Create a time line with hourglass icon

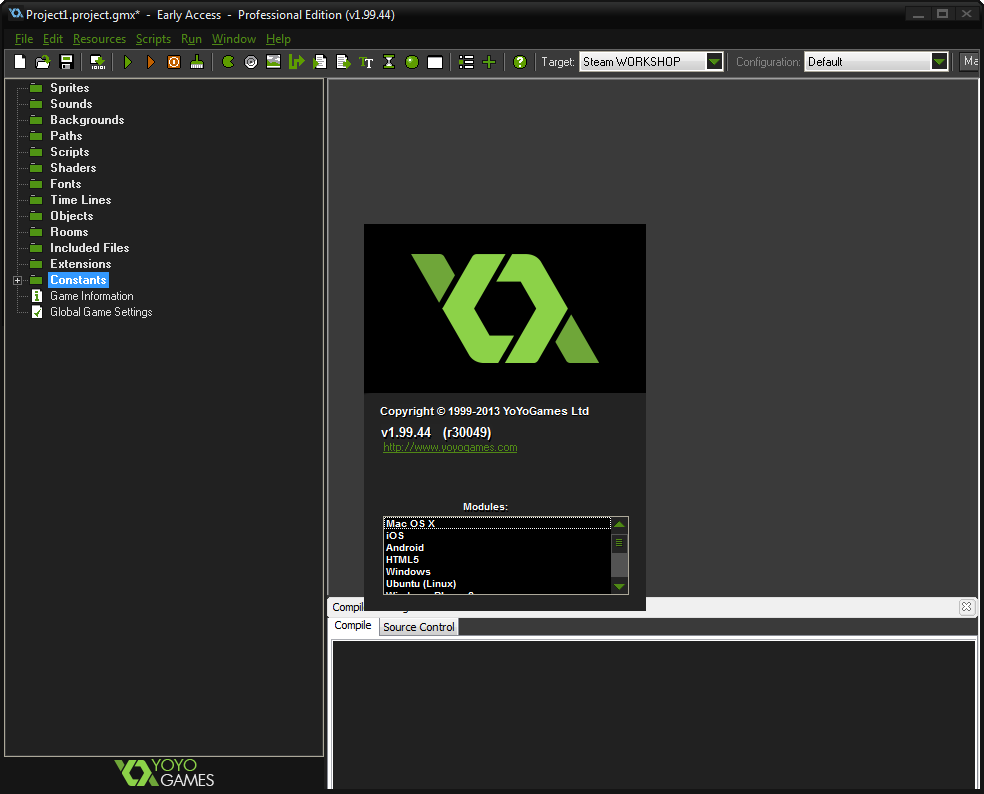click(x=389, y=62)
